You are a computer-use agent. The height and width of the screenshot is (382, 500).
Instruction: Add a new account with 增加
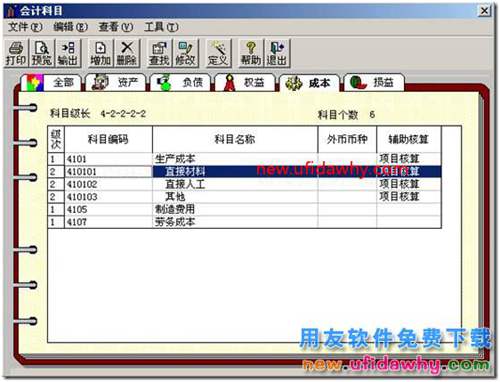(101, 53)
